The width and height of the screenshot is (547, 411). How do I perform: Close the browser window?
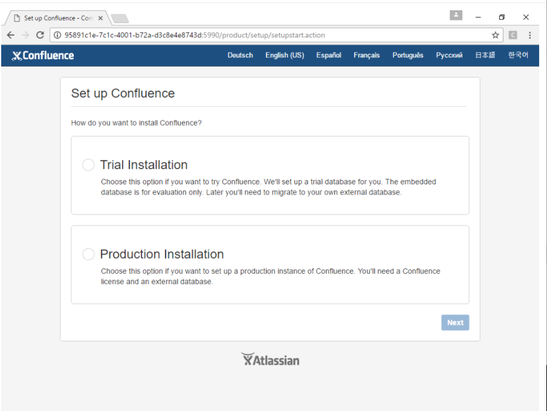pos(526,17)
